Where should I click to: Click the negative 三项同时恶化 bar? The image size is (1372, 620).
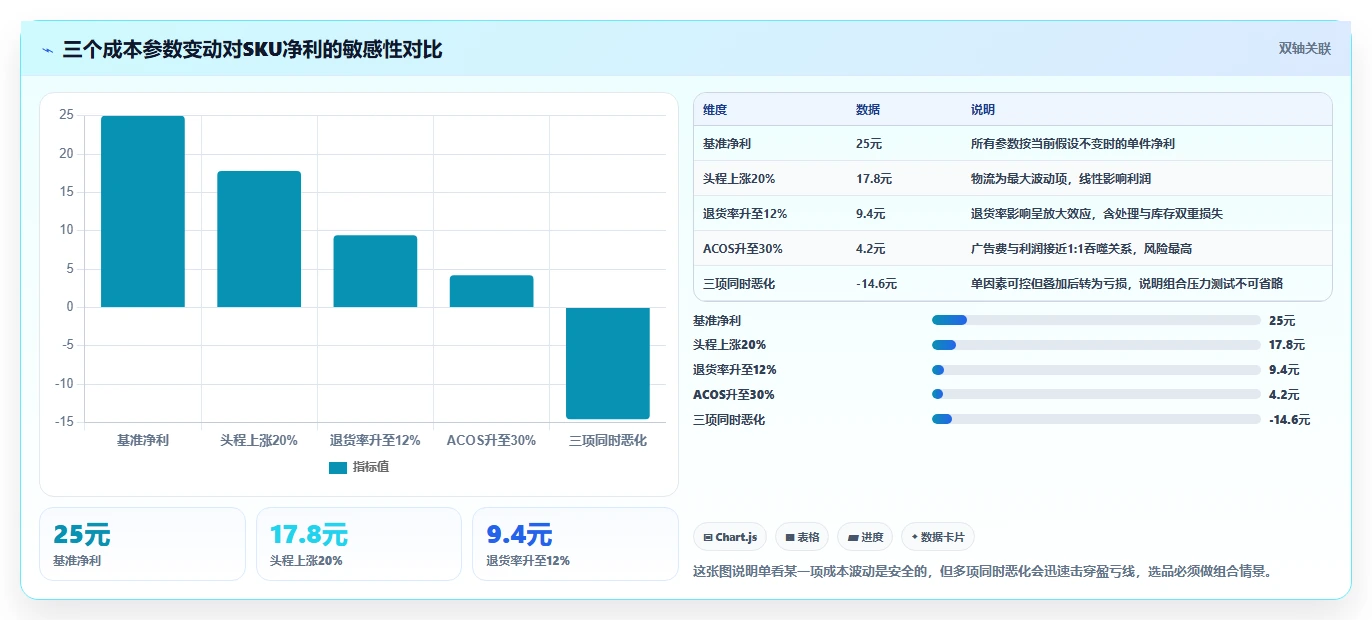(x=608, y=363)
